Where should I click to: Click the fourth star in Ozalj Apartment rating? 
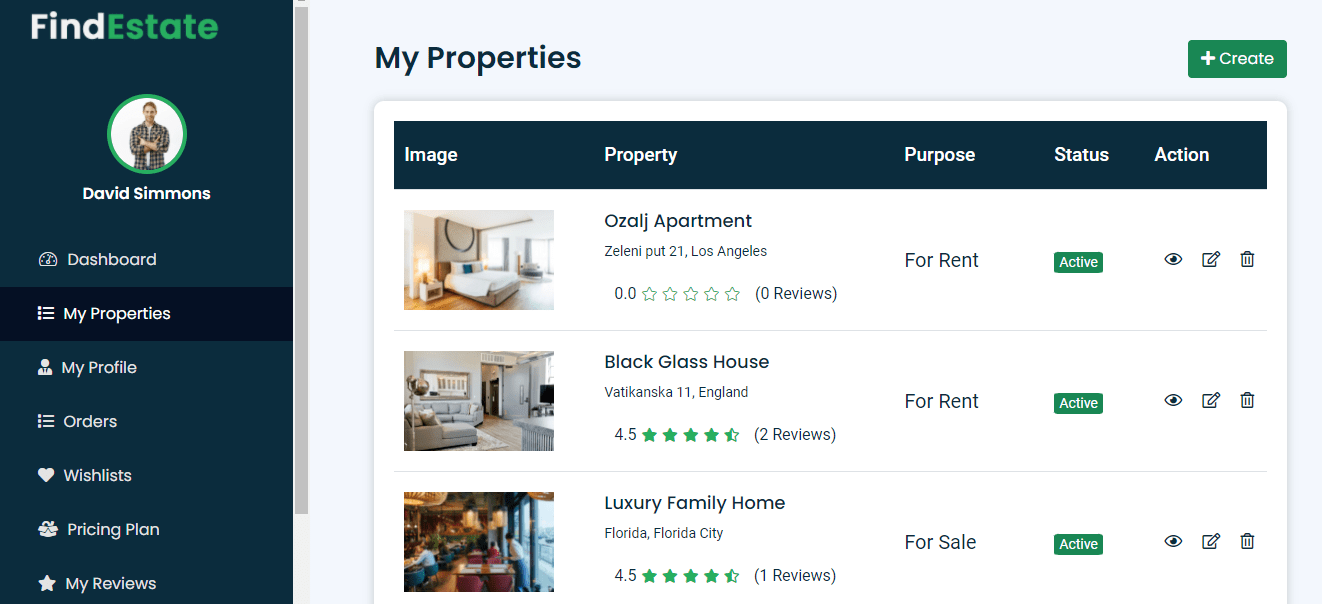[711, 293]
